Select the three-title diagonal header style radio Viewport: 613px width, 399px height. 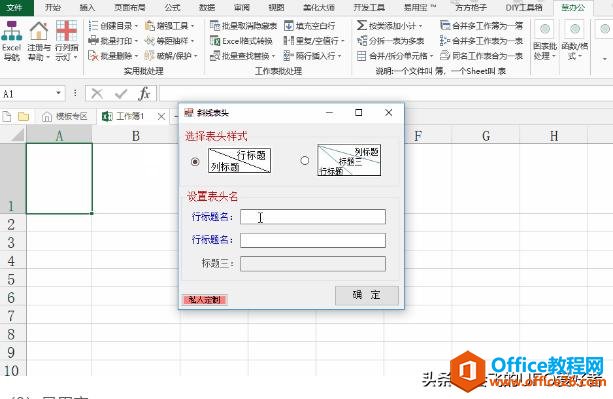pos(305,161)
